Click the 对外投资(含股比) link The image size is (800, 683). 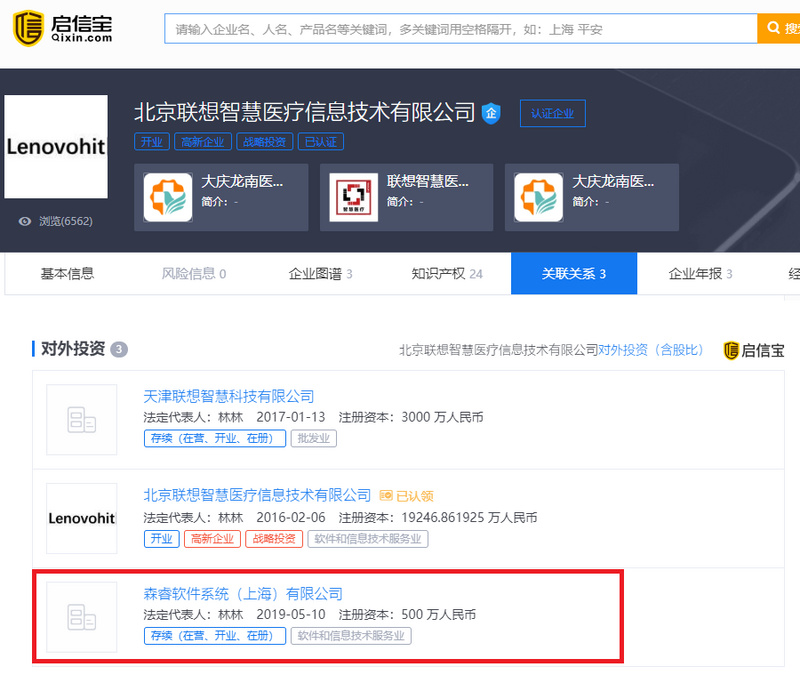(651, 350)
